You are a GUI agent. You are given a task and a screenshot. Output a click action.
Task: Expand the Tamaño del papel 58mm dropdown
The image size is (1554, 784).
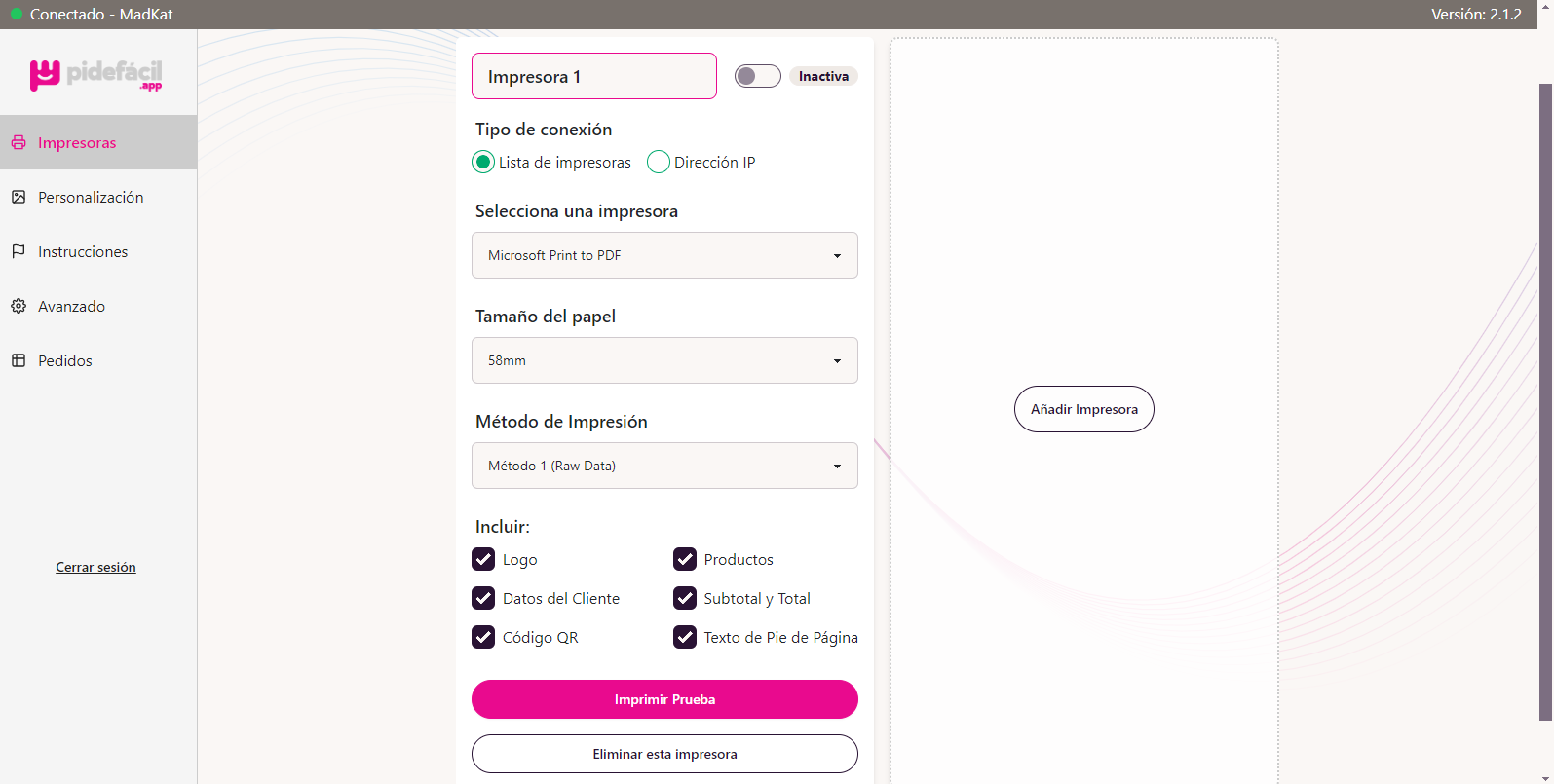(x=664, y=360)
